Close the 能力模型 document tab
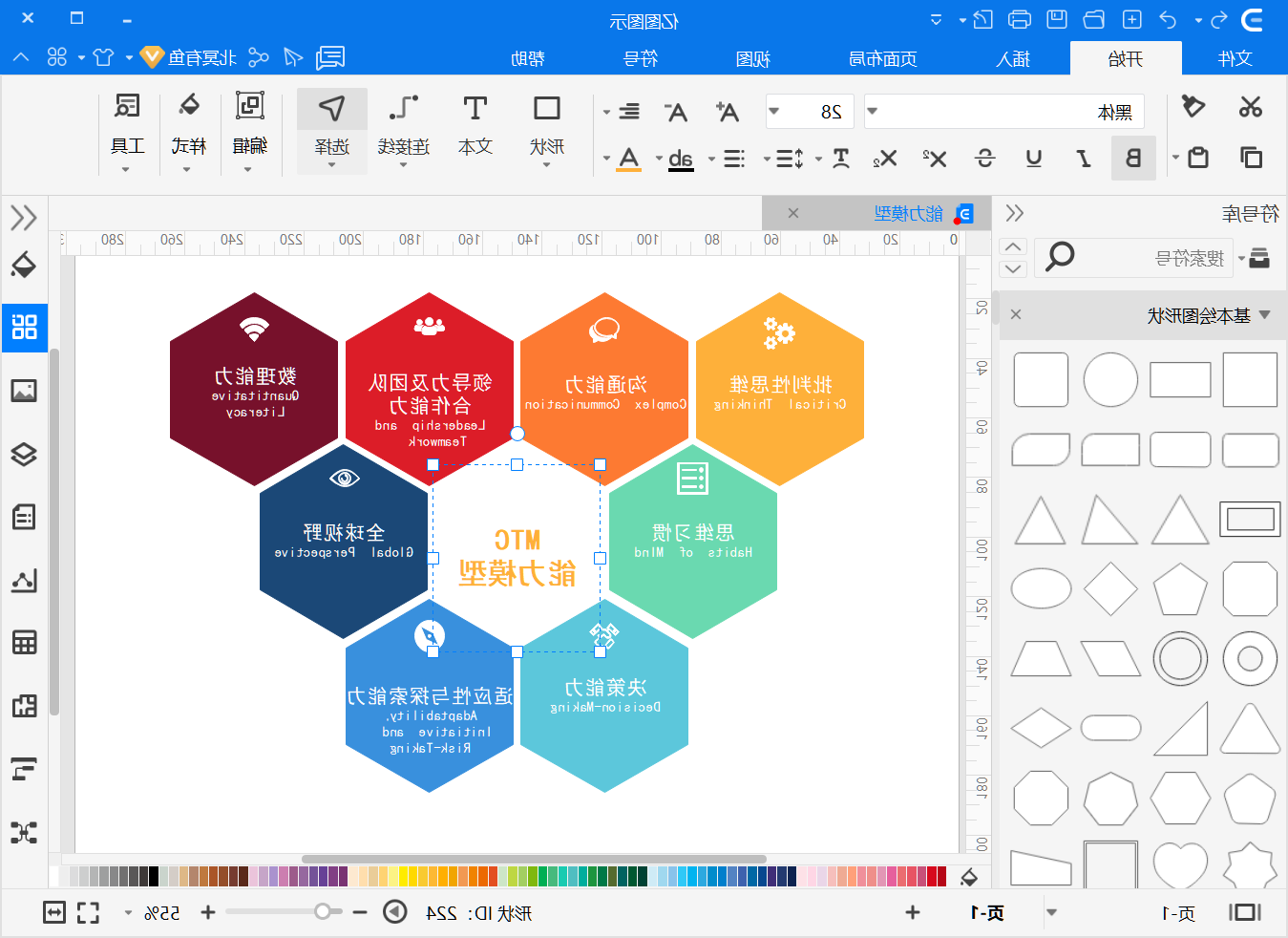 point(793,213)
